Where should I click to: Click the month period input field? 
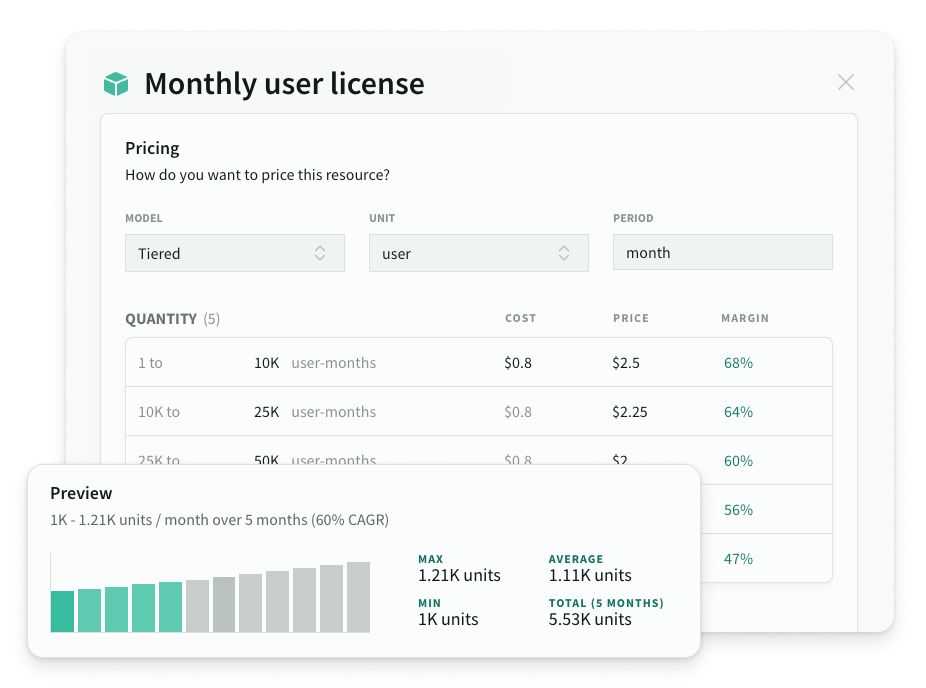722,253
